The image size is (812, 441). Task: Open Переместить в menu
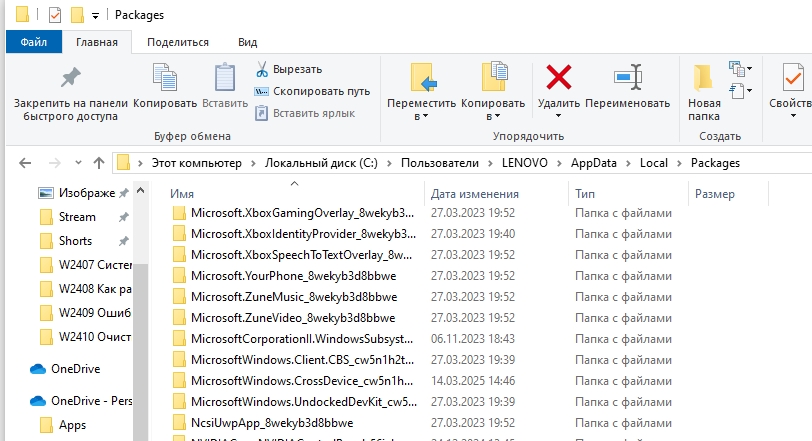click(422, 92)
